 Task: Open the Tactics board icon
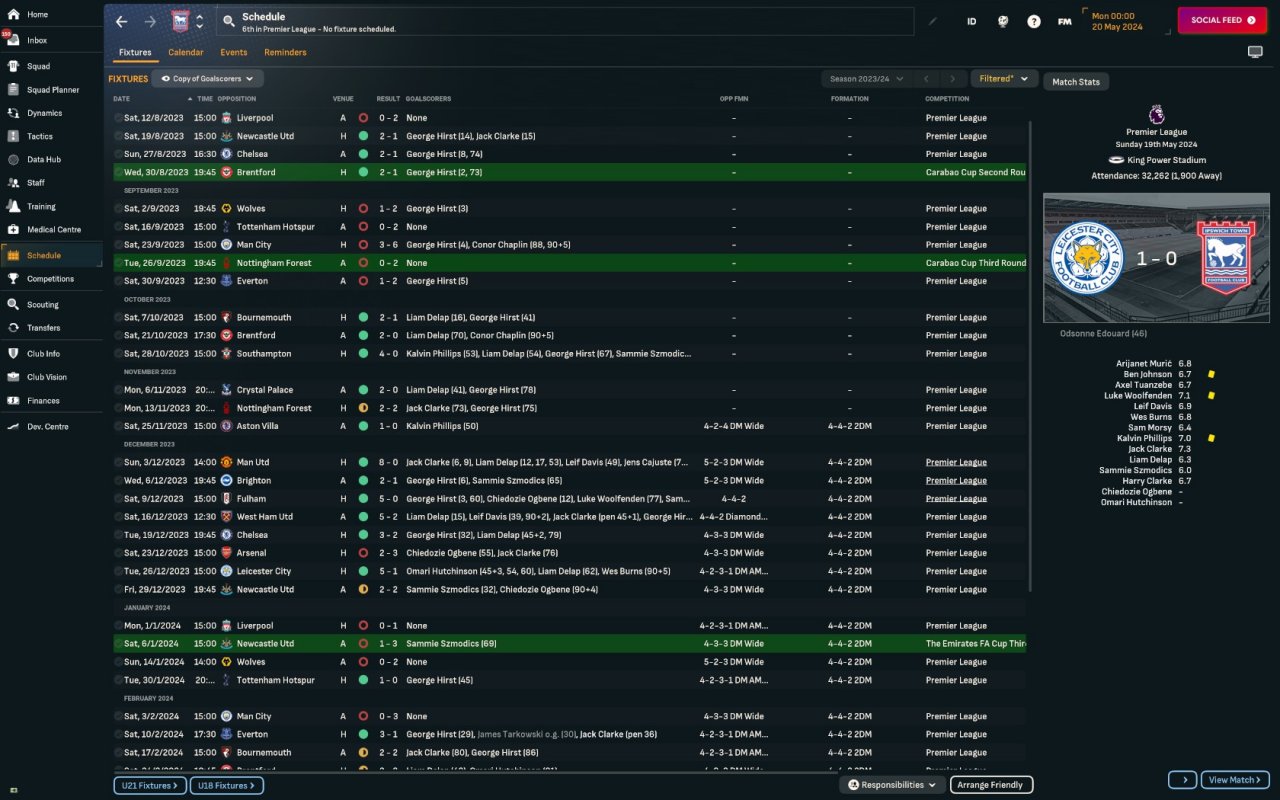[13, 136]
